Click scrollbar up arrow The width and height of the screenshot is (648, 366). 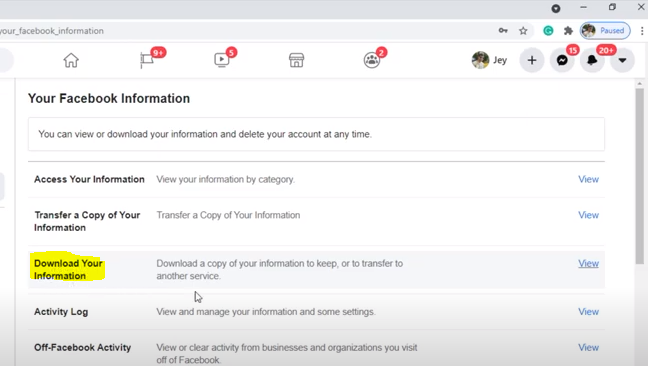coord(640,83)
